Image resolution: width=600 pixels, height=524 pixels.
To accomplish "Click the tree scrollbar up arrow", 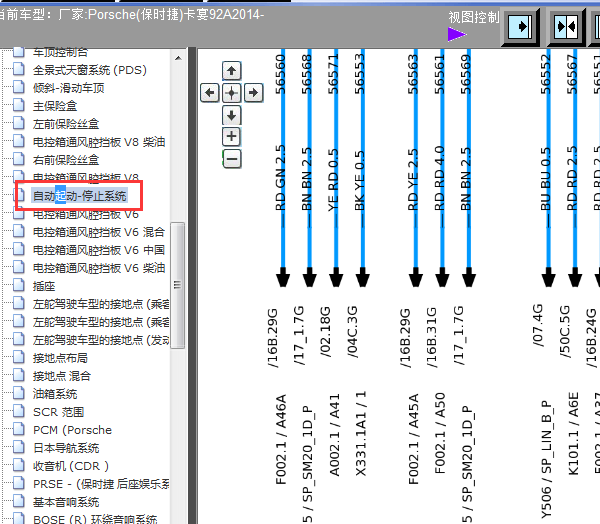I will click(178, 58).
